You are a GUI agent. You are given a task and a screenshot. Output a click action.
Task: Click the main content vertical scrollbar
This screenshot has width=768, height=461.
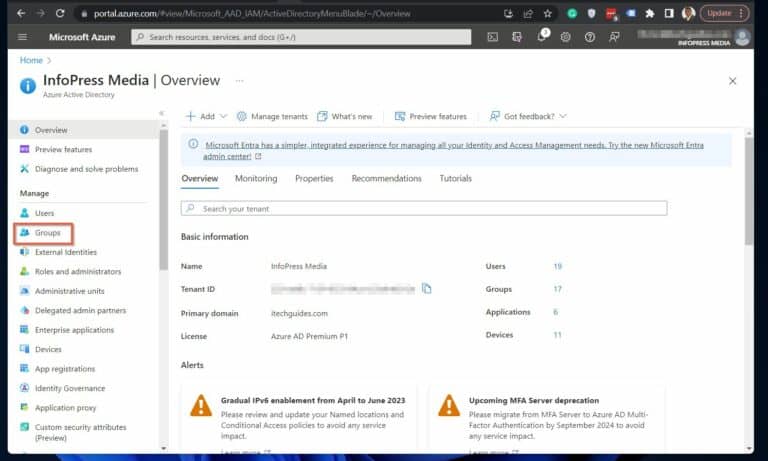coord(749,191)
